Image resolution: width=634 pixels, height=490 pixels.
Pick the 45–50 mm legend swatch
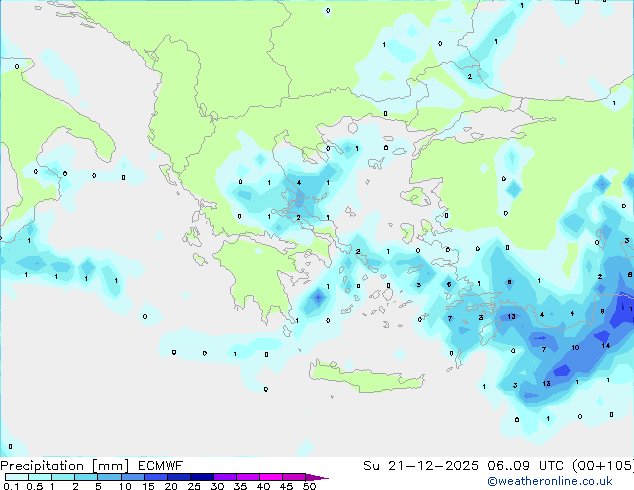coord(294,477)
